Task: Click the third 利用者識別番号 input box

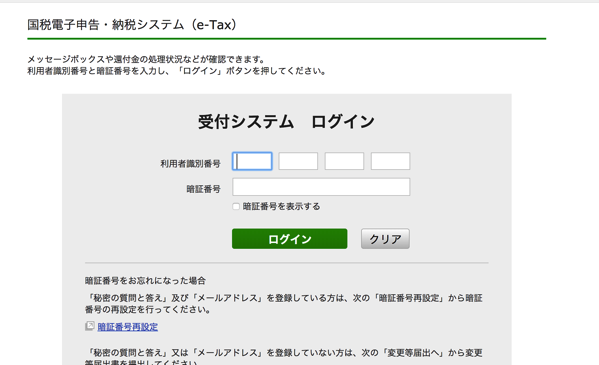Action: click(x=344, y=161)
